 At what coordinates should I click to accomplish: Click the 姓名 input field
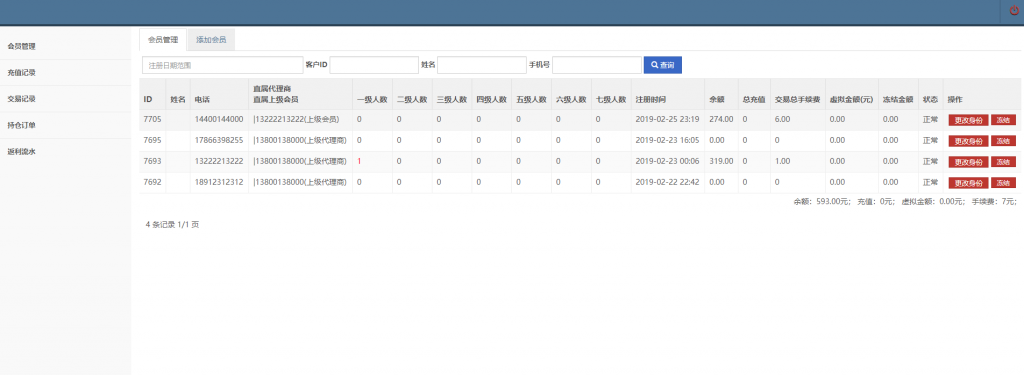coord(482,65)
